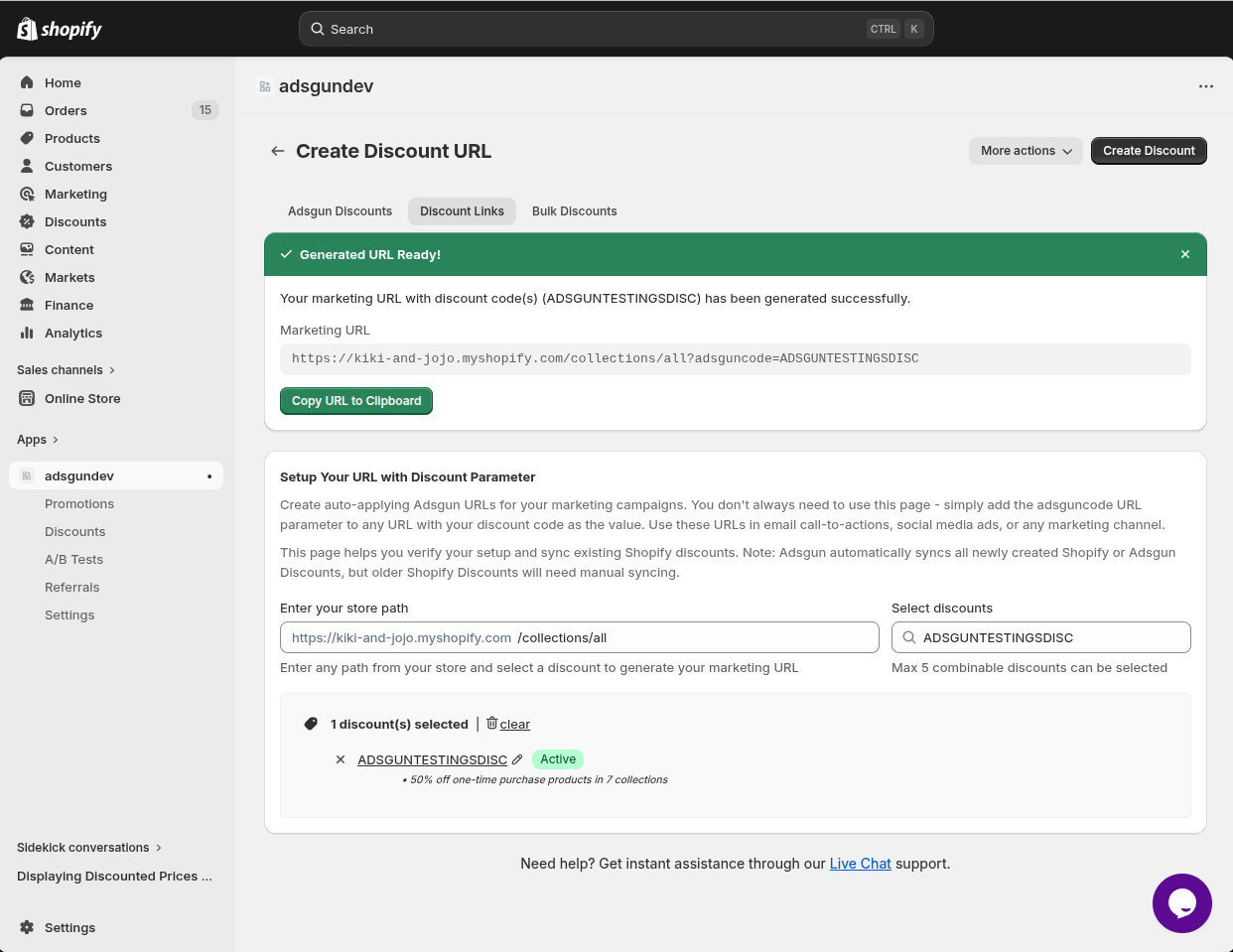Dismiss the Generated URL Ready banner

(1184, 254)
